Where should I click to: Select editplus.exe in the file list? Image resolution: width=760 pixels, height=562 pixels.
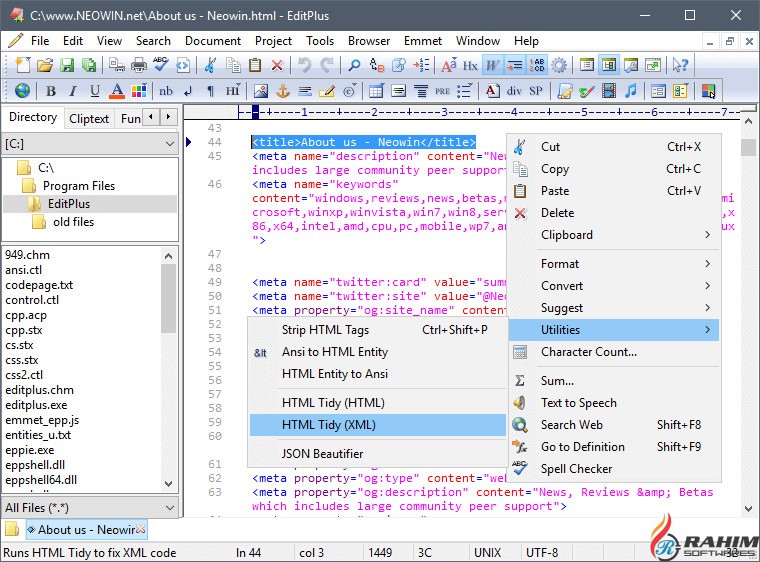(x=37, y=406)
